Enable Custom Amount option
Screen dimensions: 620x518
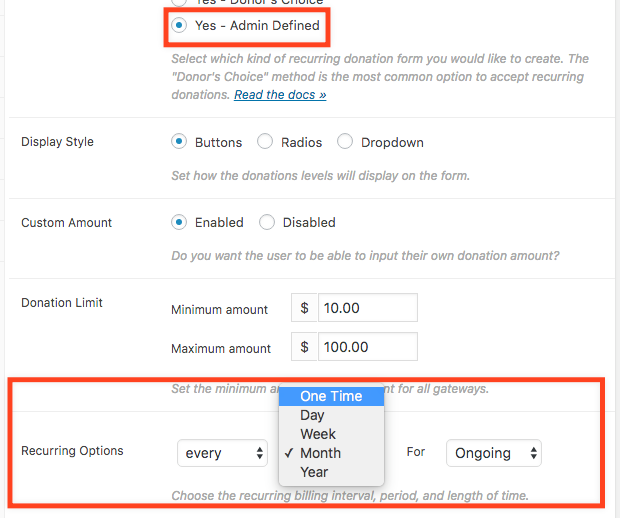[179, 222]
